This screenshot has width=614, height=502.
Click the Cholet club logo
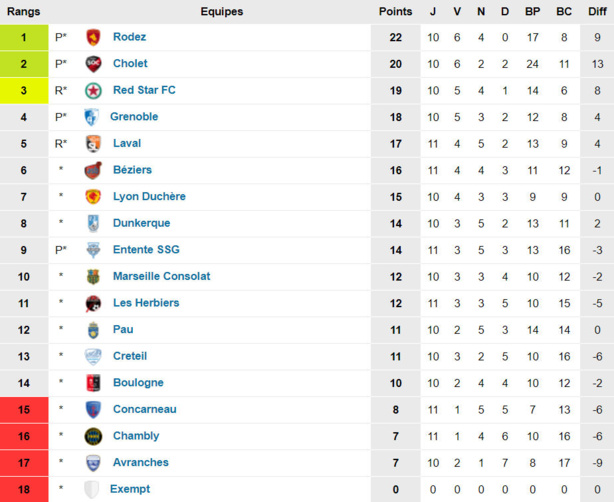93,64
